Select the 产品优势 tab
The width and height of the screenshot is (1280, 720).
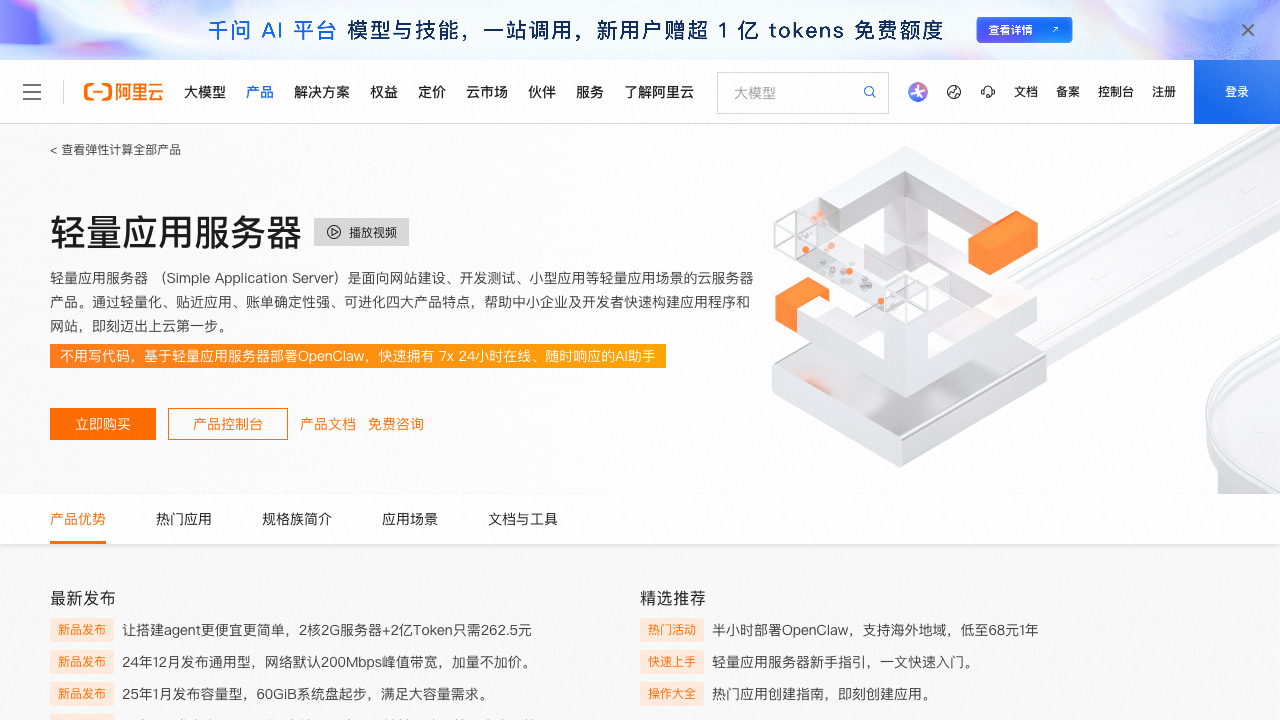(x=78, y=519)
